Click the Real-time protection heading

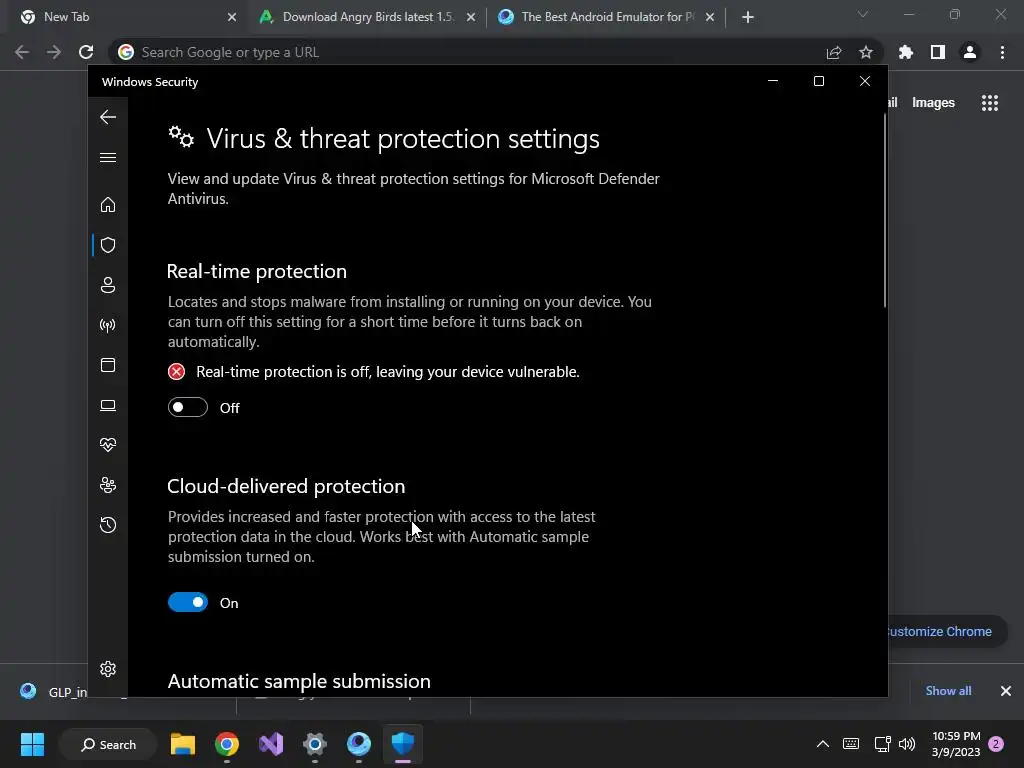pyautogui.click(x=257, y=271)
